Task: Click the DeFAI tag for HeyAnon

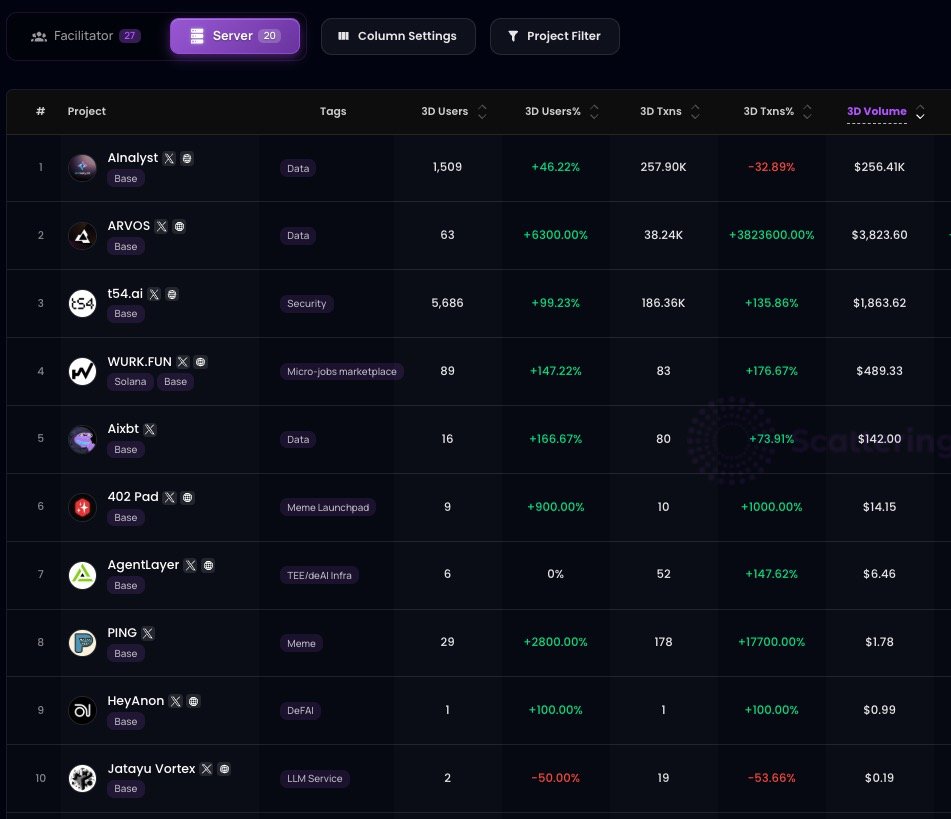Action: click(300, 710)
